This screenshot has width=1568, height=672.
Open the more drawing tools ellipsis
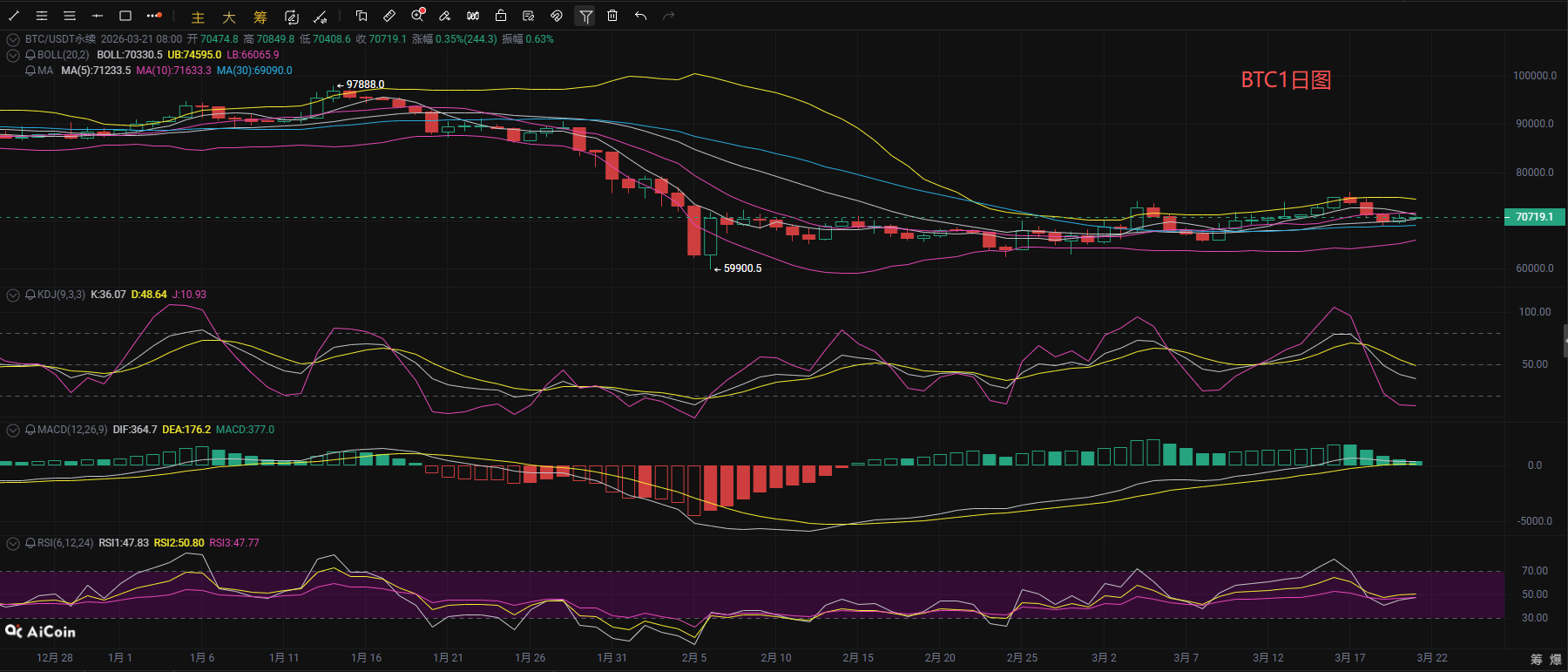click(x=154, y=16)
